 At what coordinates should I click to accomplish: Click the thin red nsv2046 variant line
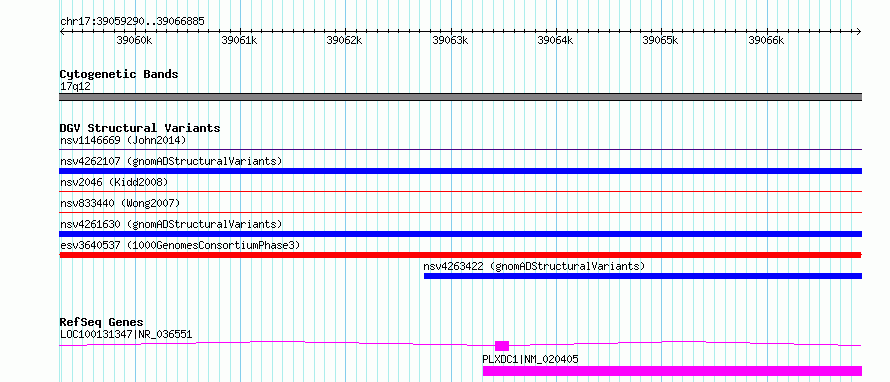[460, 192]
